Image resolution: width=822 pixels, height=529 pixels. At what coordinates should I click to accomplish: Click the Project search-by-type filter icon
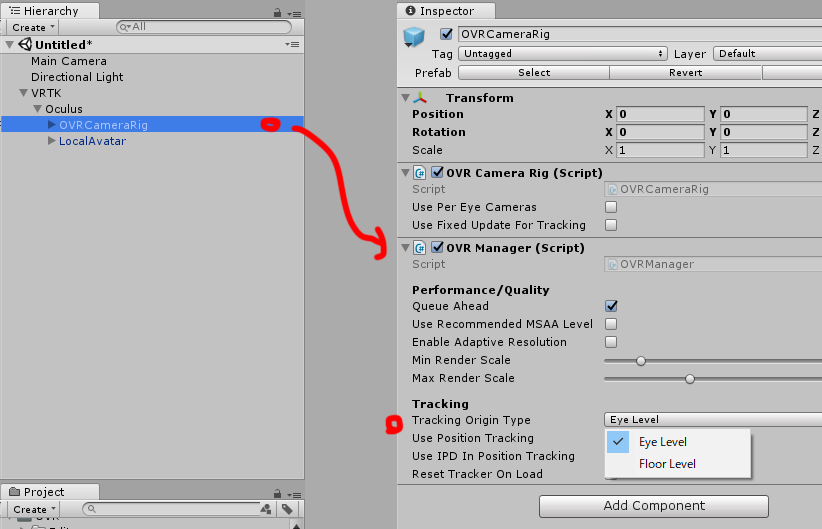click(266, 509)
